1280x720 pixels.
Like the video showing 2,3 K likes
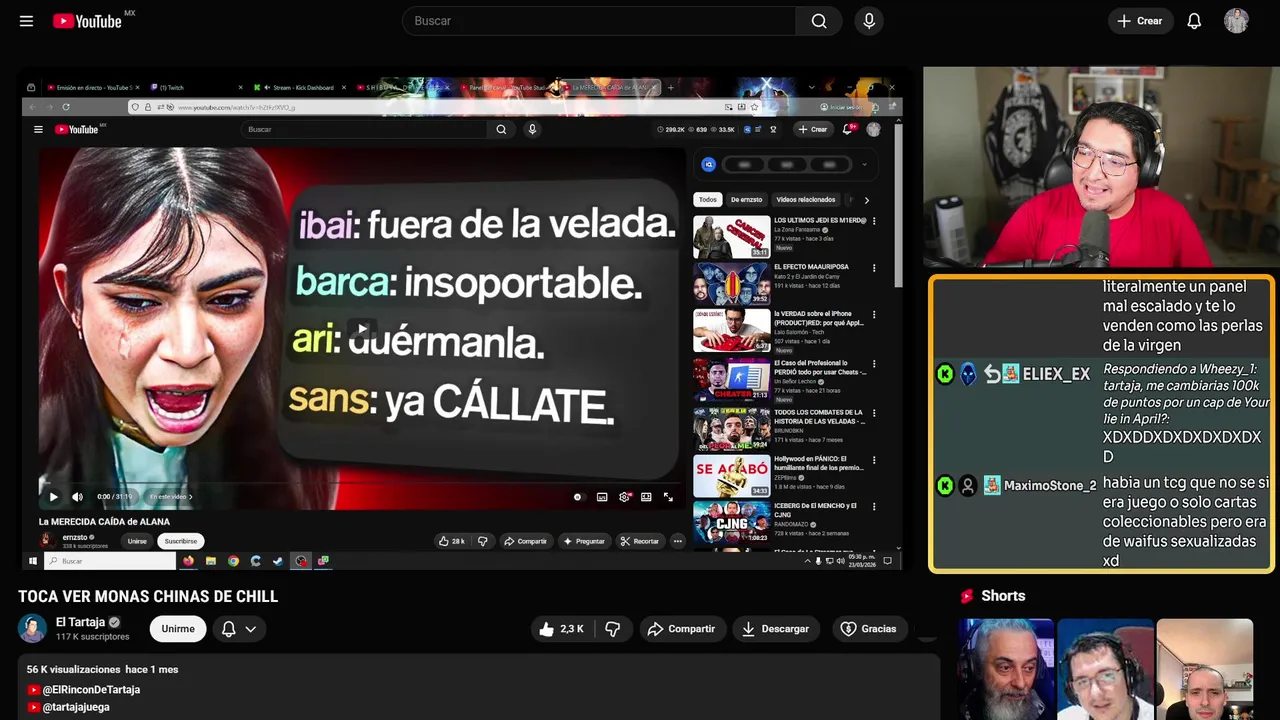click(x=561, y=629)
